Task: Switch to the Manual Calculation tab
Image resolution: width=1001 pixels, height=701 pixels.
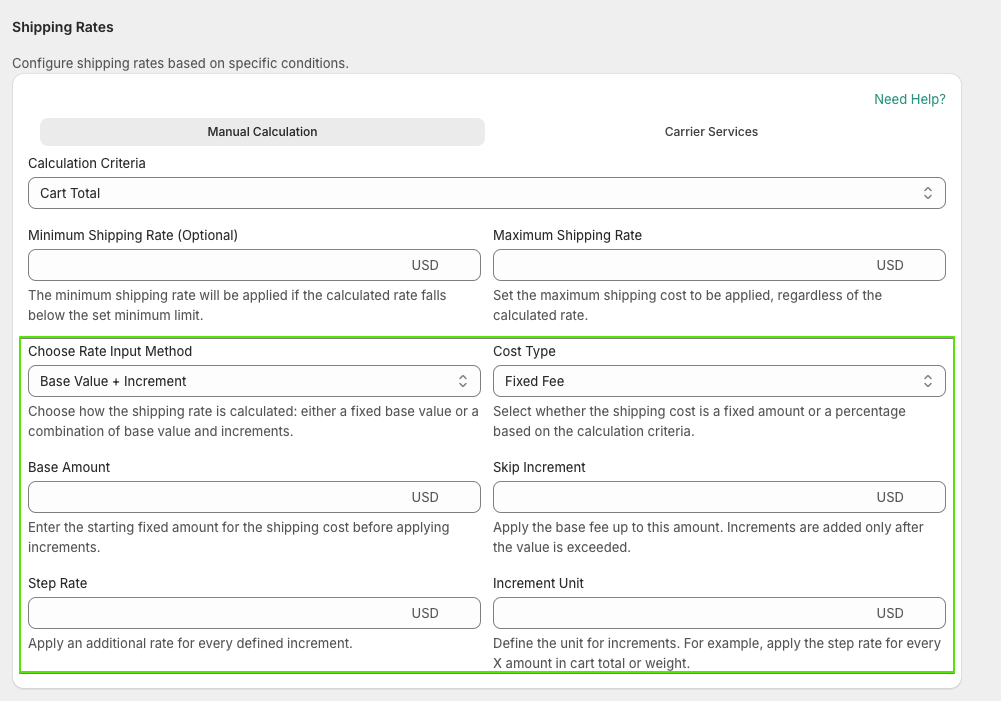Action: (262, 132)
